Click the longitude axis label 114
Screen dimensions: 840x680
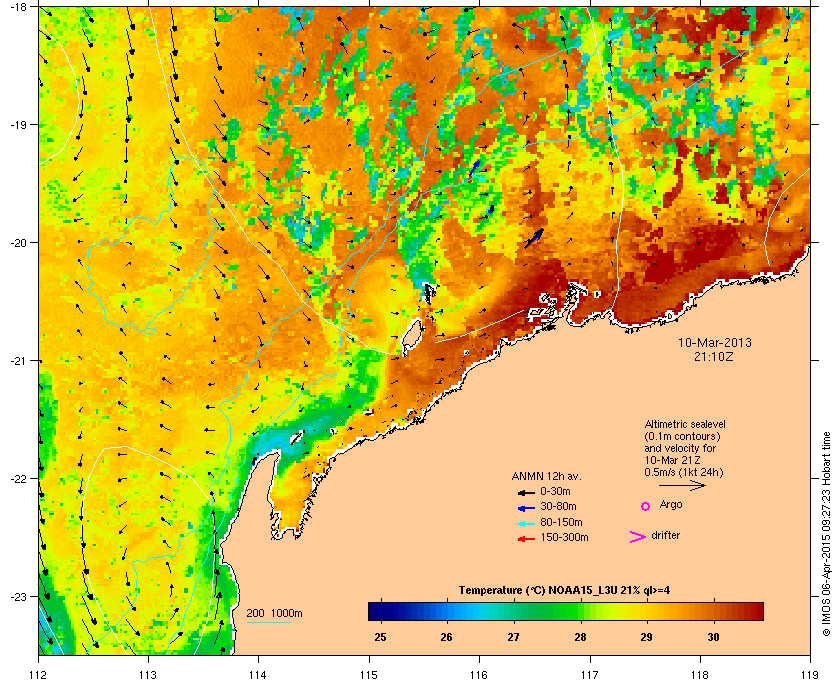tap(259, 675)
